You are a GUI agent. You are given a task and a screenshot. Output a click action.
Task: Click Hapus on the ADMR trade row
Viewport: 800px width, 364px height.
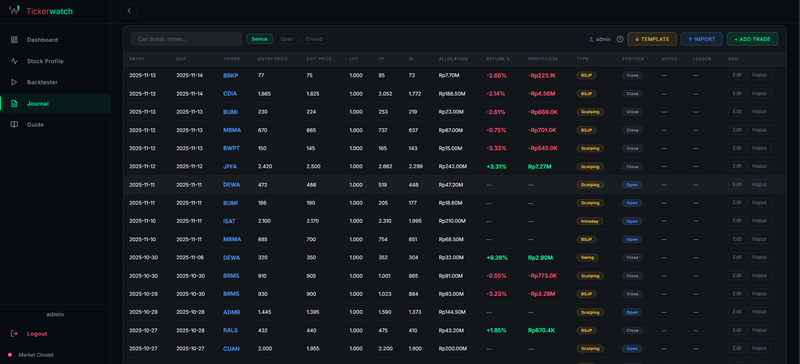pos(760,312)
